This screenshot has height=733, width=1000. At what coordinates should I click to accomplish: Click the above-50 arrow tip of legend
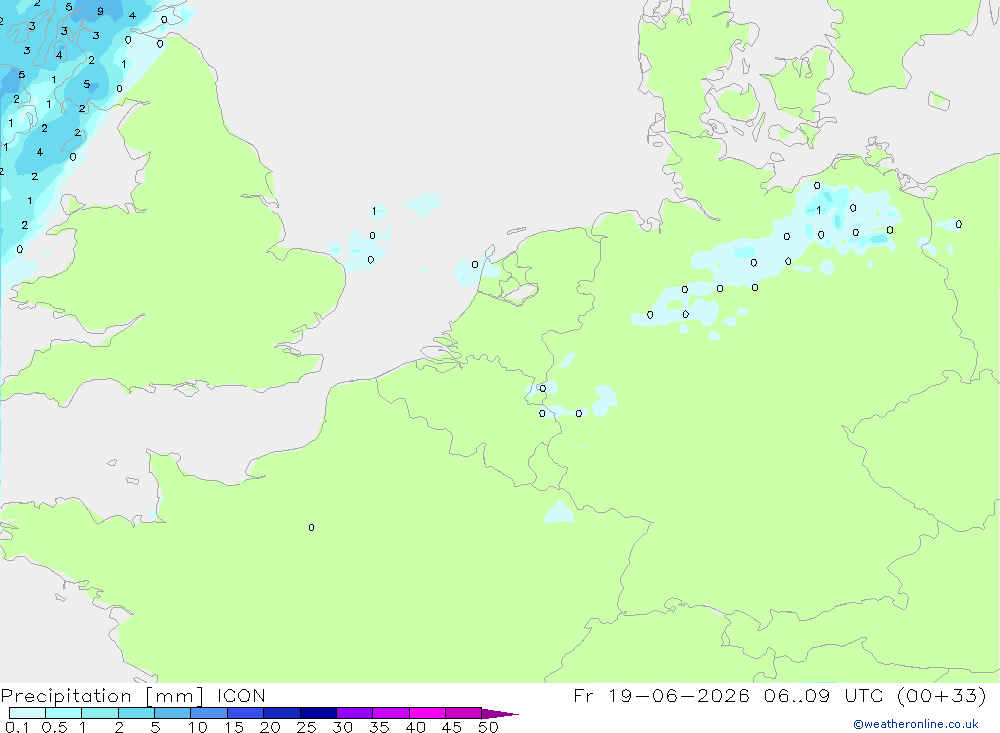click(500, 713)
